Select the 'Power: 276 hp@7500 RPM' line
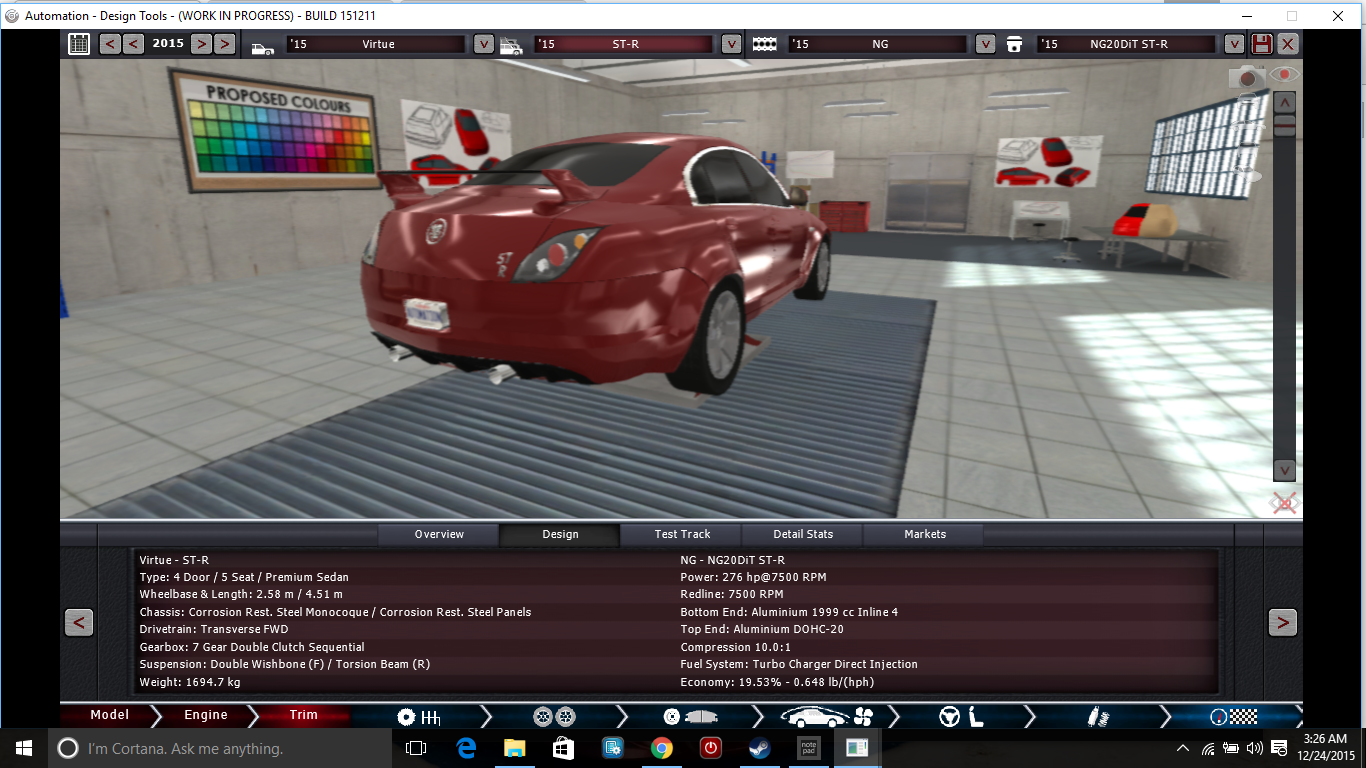This screenshot has height=768, width=1366. click(x=753, y=577)
